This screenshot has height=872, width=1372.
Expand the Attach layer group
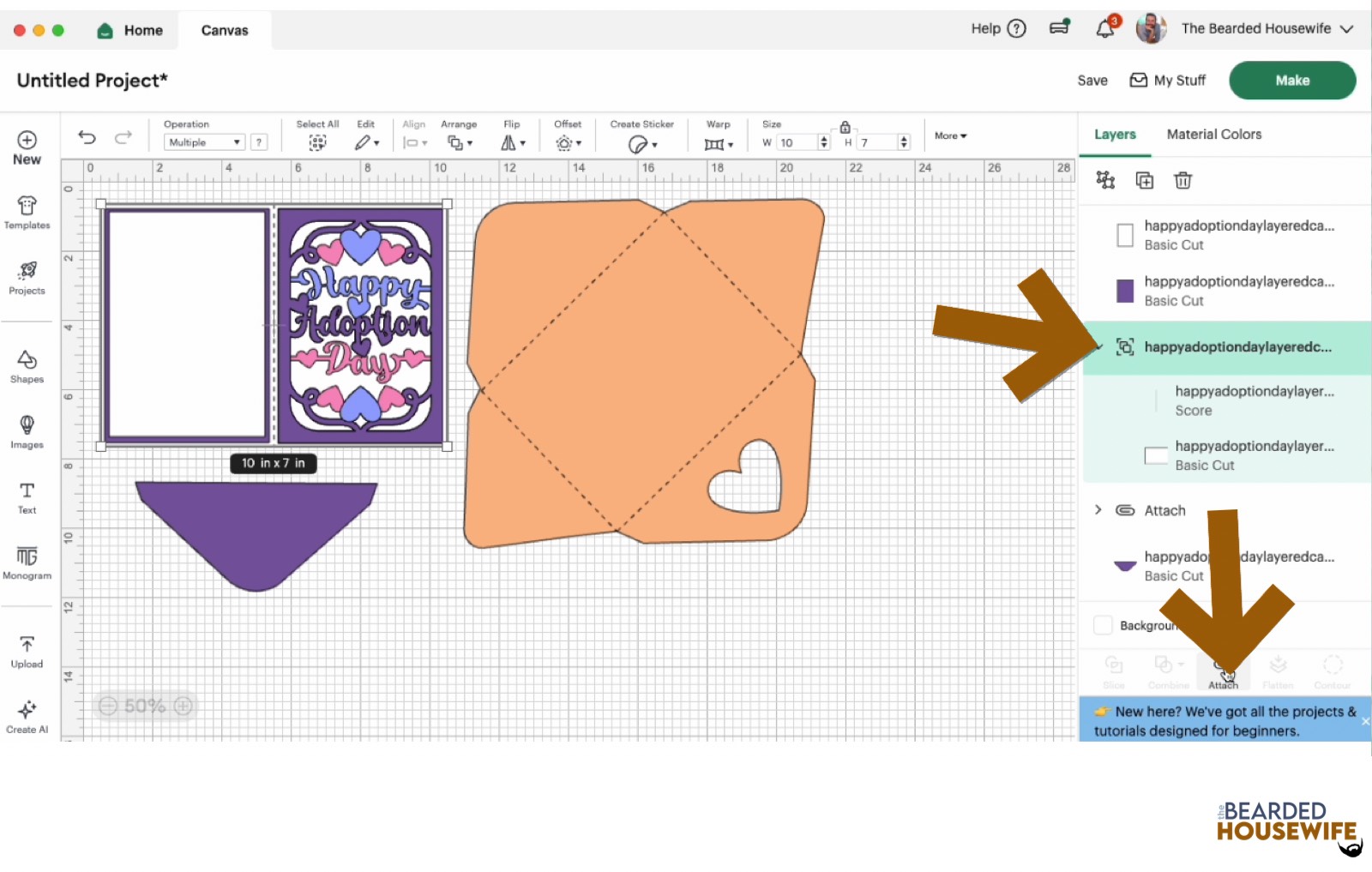pos(1098,510)
